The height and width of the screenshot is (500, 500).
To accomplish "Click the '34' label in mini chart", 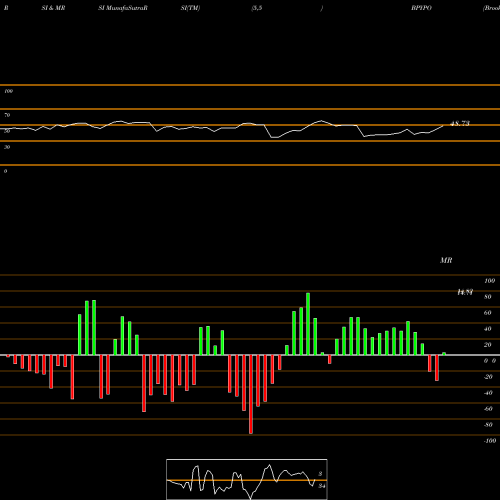I will pyautogui.click(x=322, y=486).
